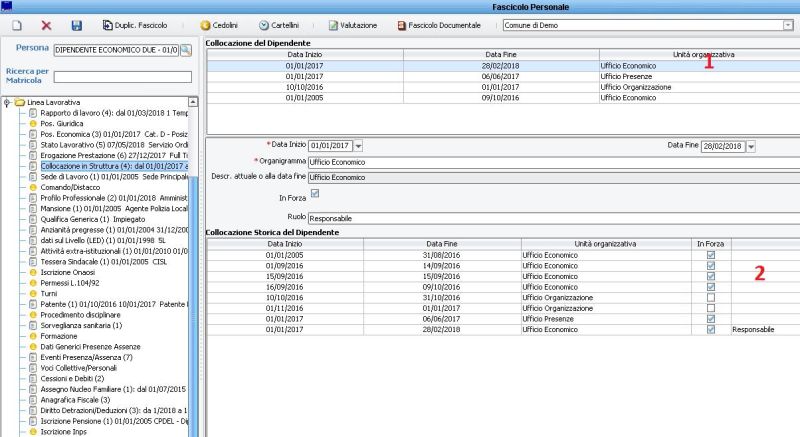Toggle In Forza checkbox for 10/10/2016 historical row

(x=711, y=298)
